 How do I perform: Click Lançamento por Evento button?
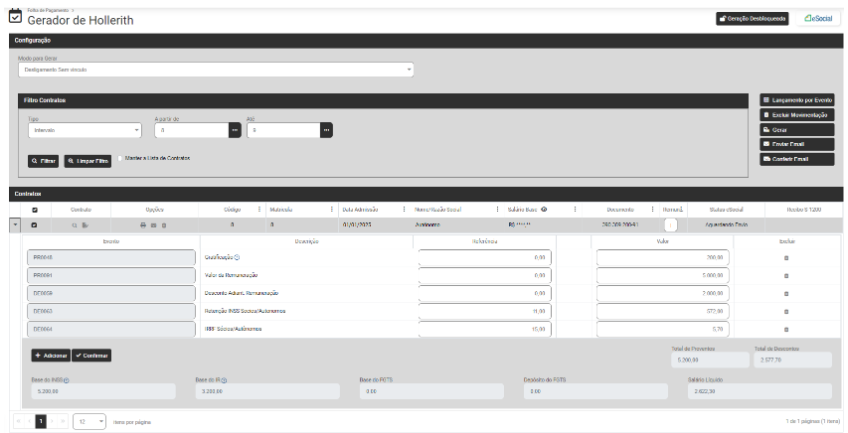(x=797, y=100)
